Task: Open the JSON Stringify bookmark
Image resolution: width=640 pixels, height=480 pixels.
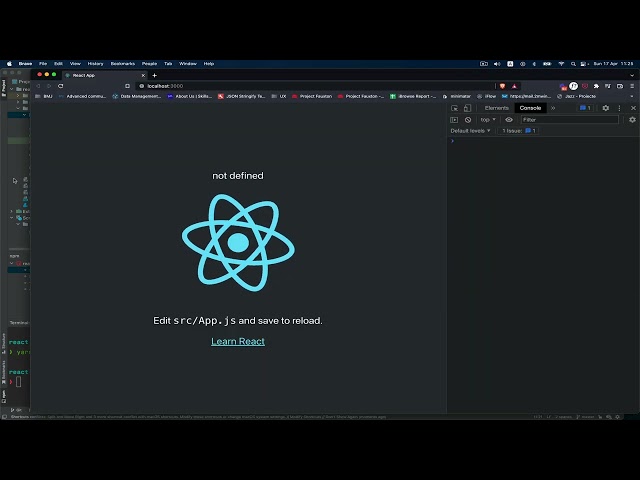Action: pyautogui.click(x=242, y=96)
